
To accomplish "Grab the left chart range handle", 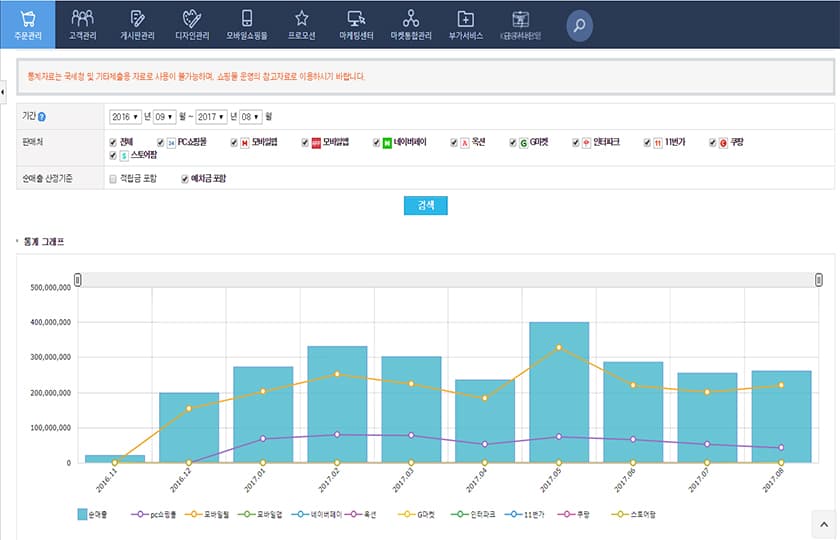I will [78, 280].
